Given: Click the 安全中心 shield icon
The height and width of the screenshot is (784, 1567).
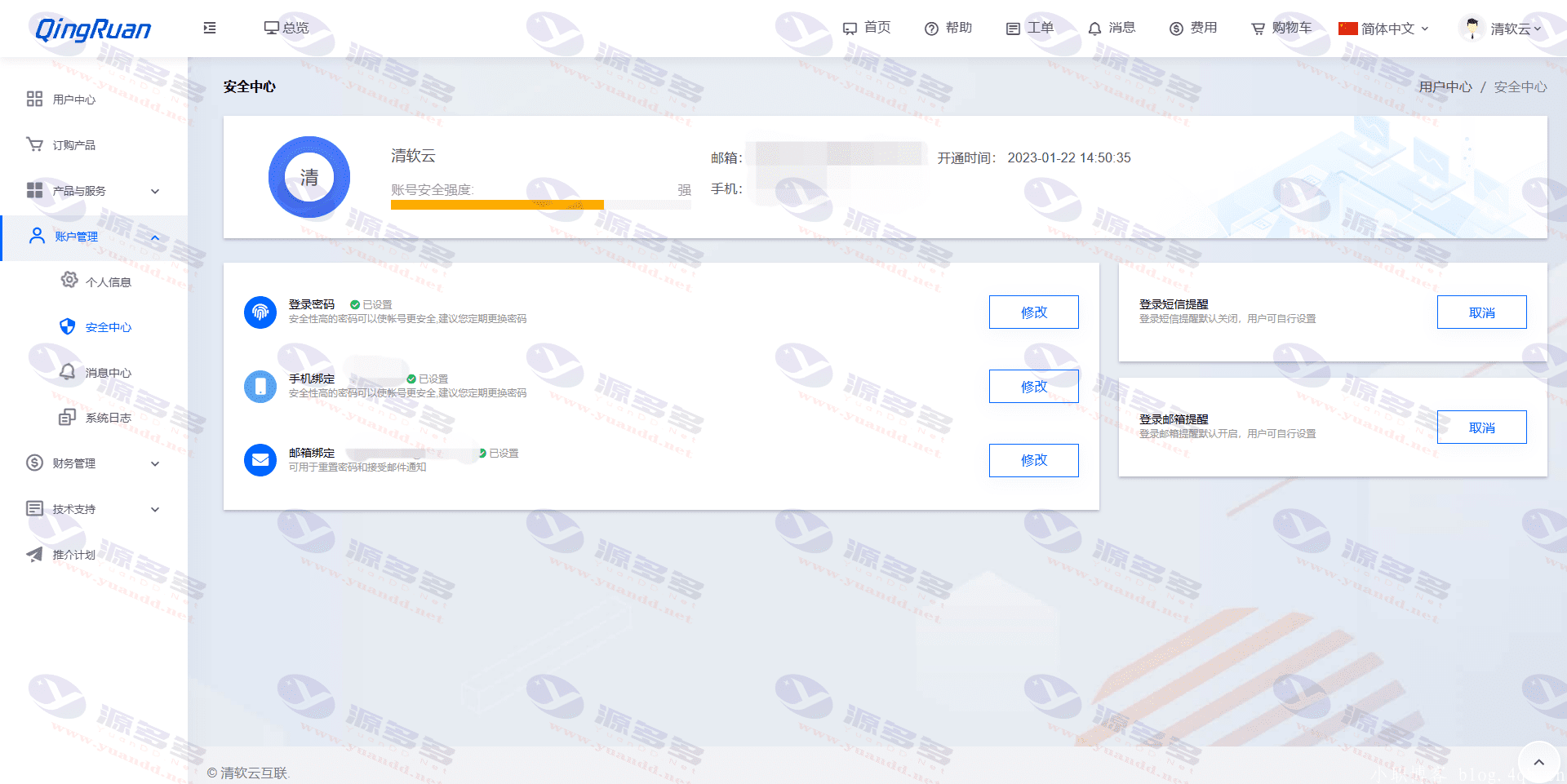Looking at the screenshot, I should pyautogui.click(x=68, y=326).
